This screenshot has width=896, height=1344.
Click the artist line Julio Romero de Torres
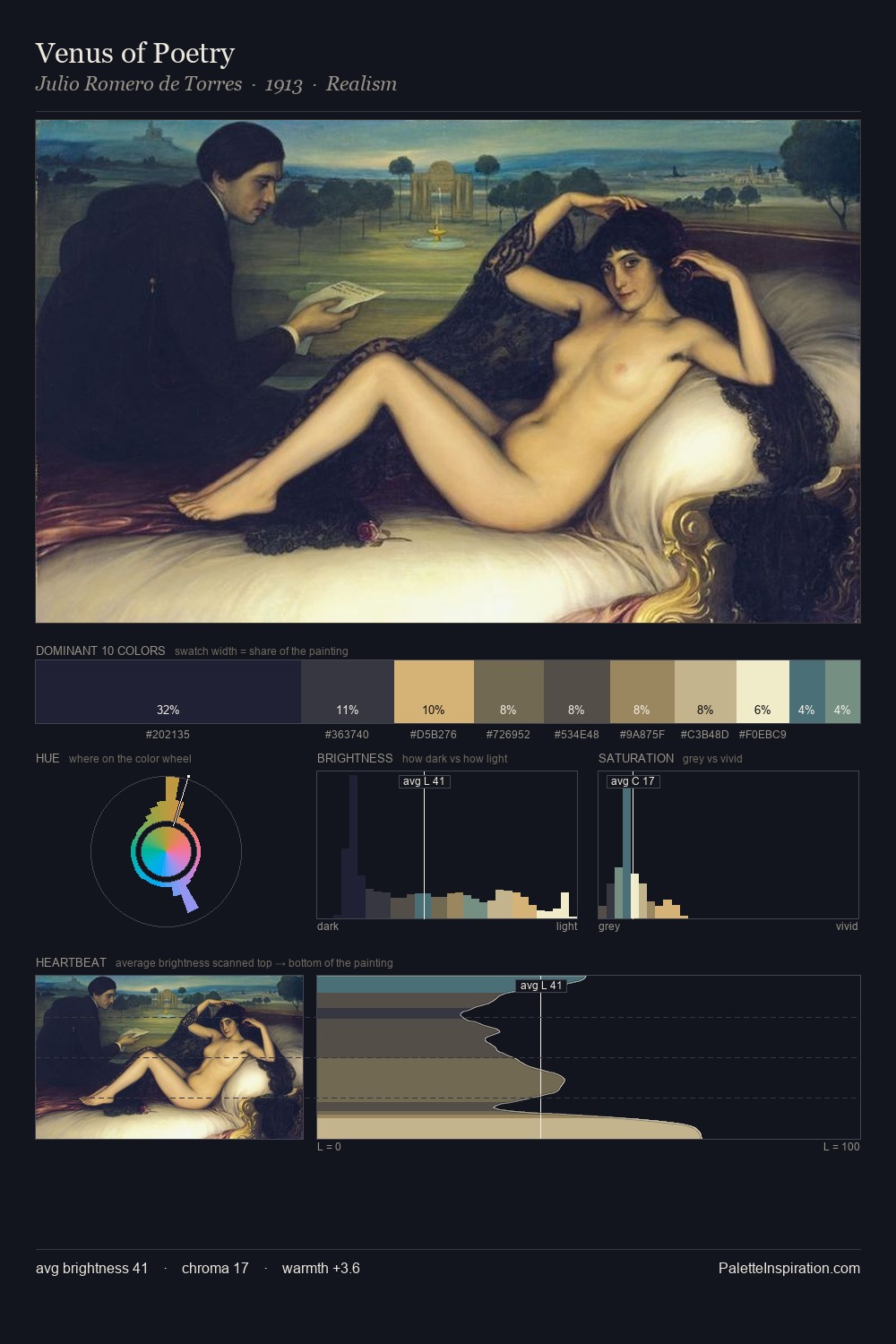point(139,84)
